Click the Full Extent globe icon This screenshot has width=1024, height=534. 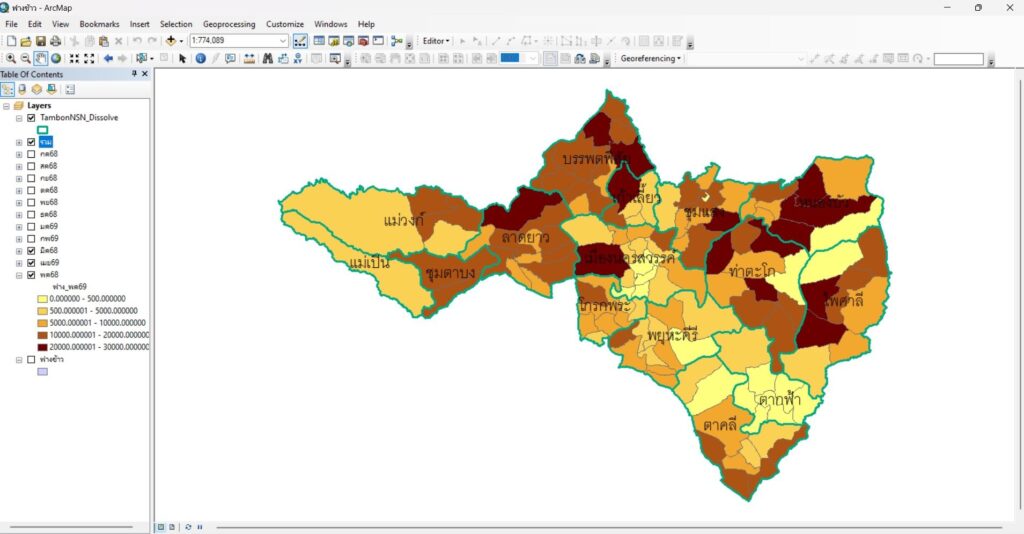[x=56, y=58]
